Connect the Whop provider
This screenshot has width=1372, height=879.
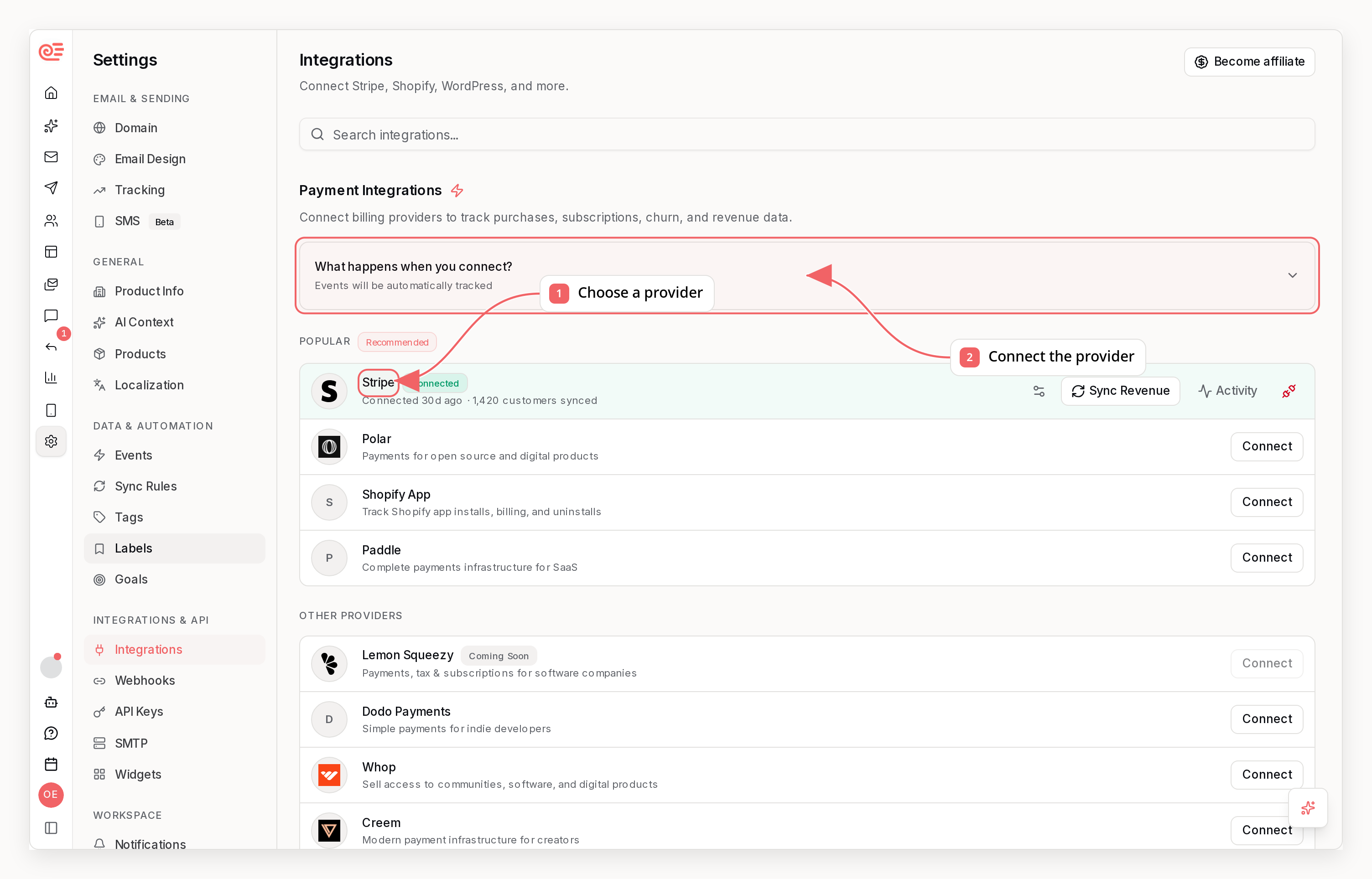(x=1266, y=775)
